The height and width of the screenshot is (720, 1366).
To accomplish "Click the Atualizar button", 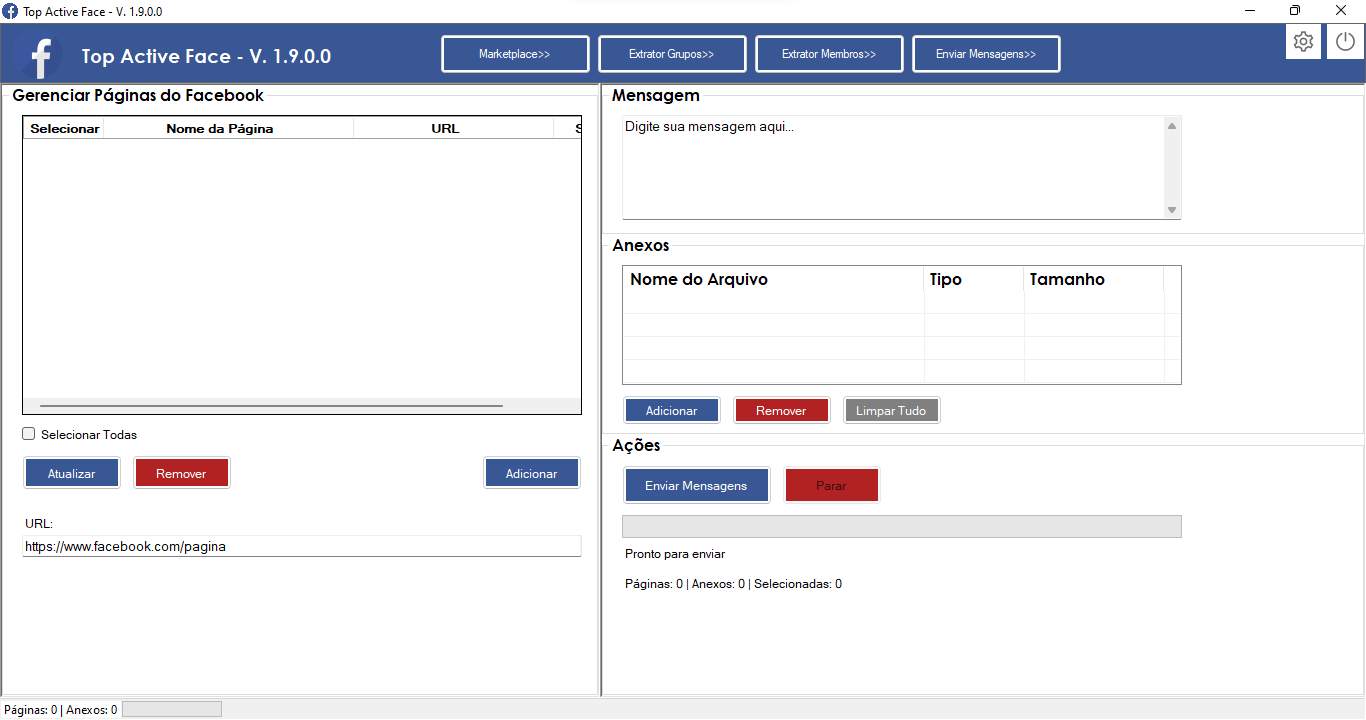I will pyautogui.click(x=72, y=473).
